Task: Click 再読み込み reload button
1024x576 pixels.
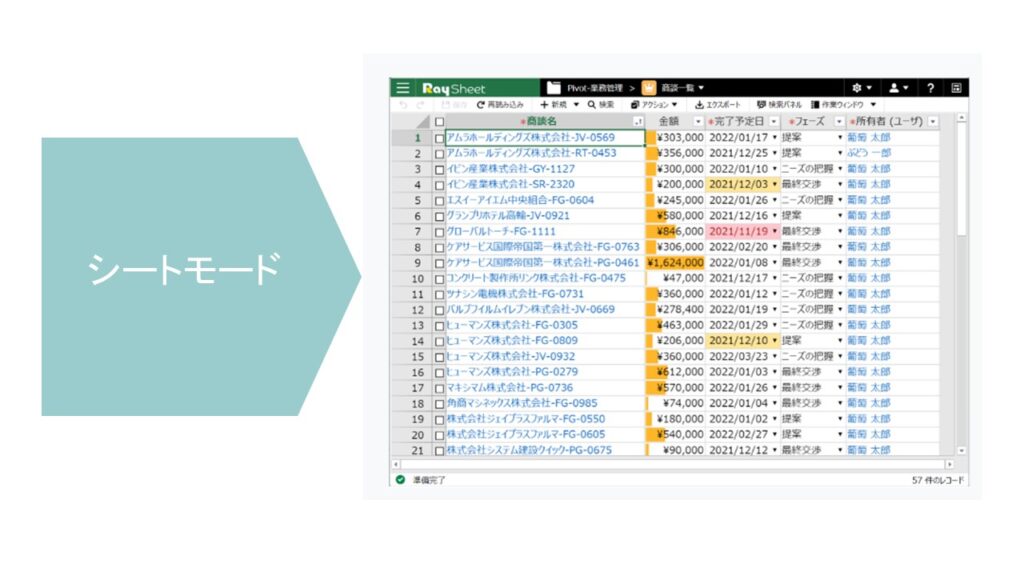Action: pyautogui.click(x=500, y=104)
